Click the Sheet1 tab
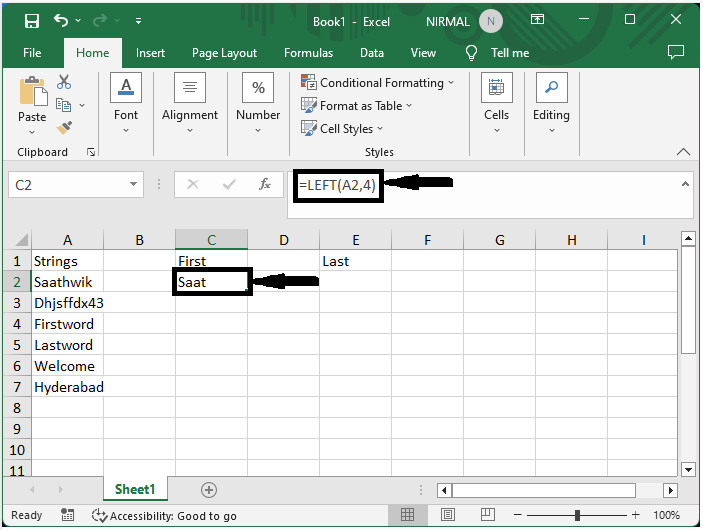The height and width of the screenshot is (530, 703). point(135,489)
